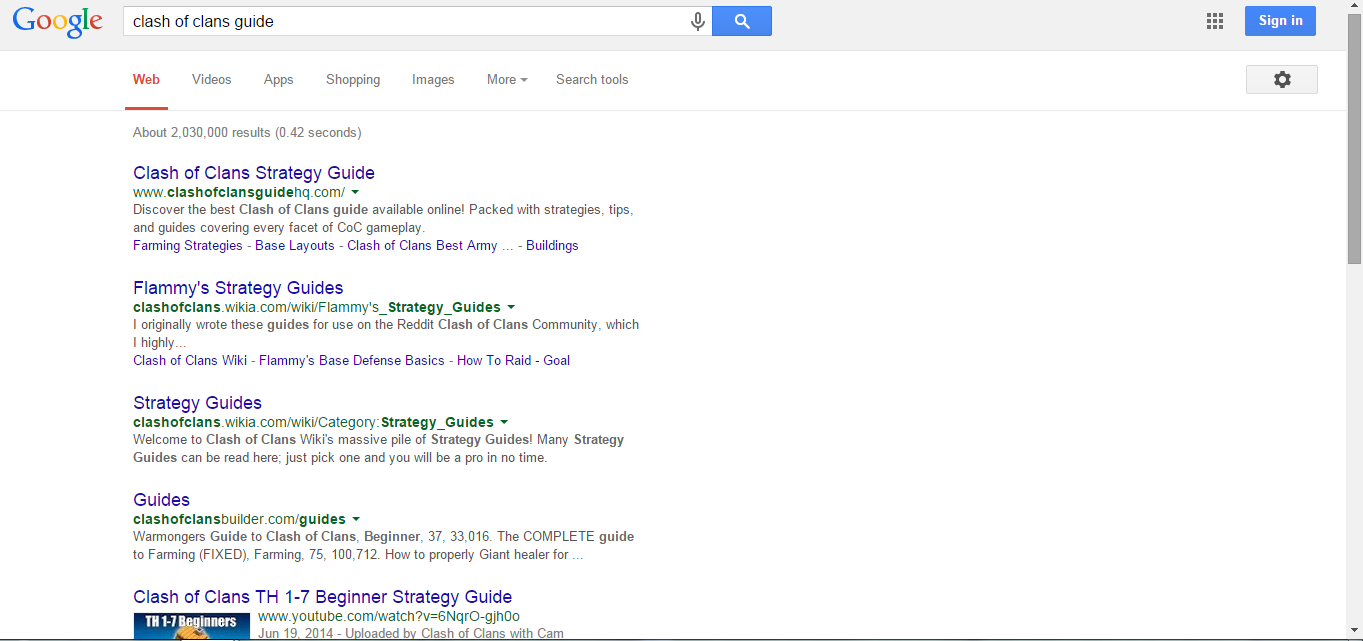Select the Web tab
The height and width of the screenshot is (641, 1363).
point(146,80)
